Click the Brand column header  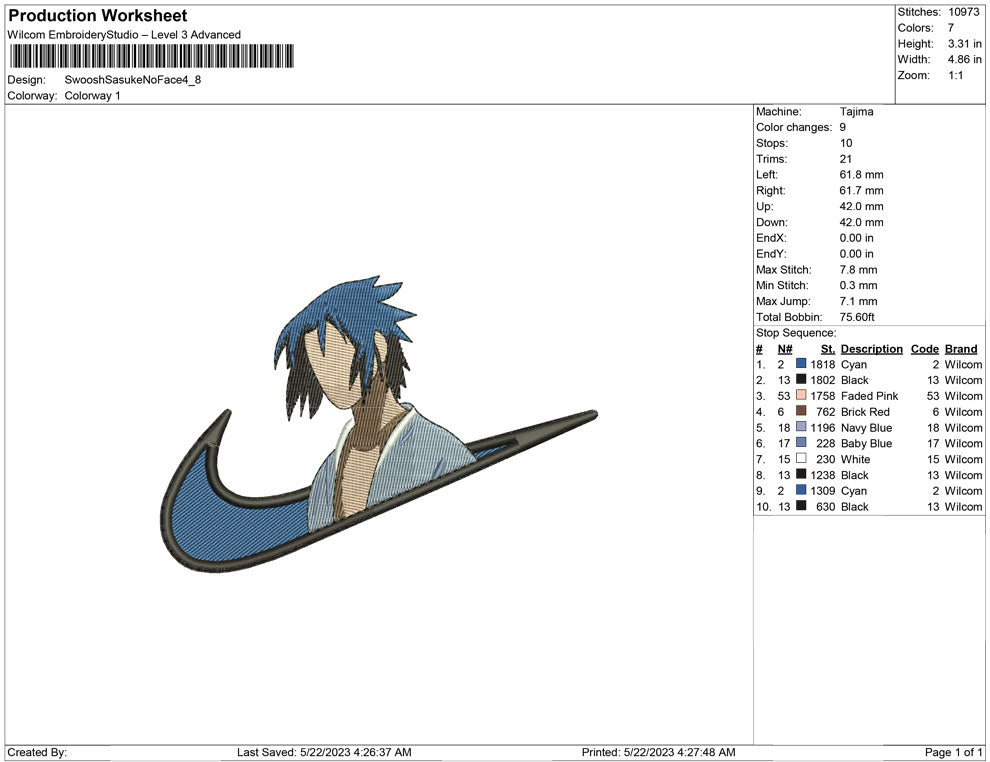[960, 349]
